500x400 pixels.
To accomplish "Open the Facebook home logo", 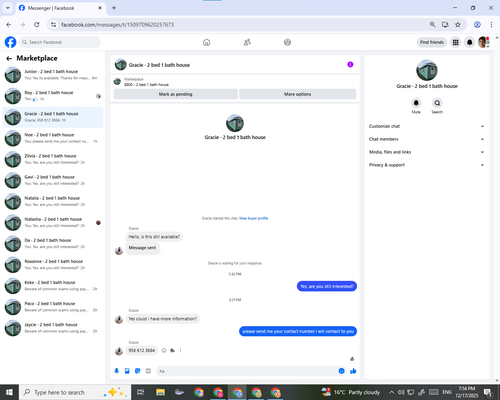I will click(x=10, y=42).
